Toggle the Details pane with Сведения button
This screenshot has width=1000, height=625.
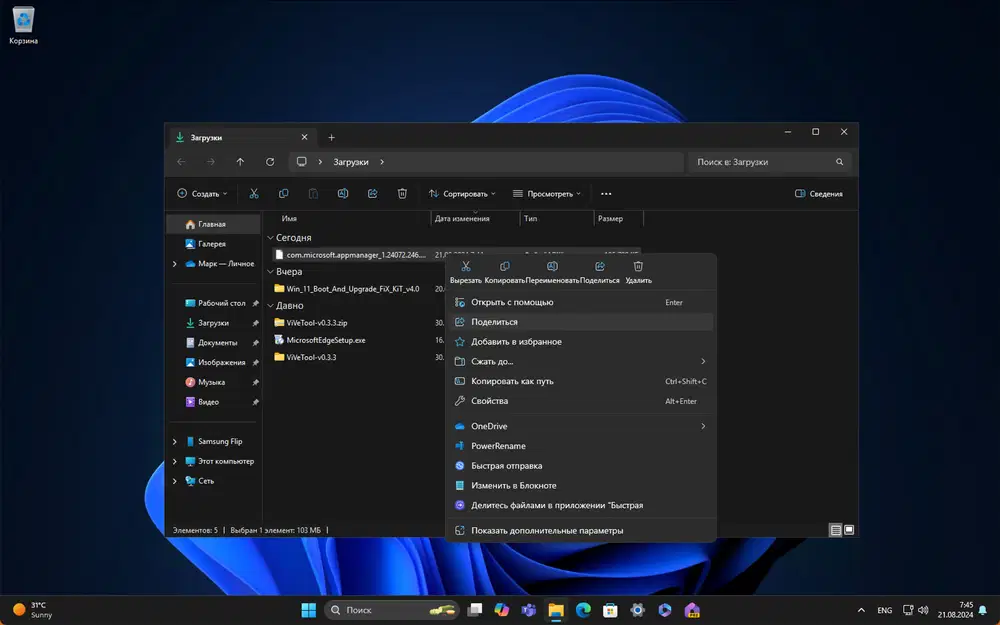click(x=818, y=194)
